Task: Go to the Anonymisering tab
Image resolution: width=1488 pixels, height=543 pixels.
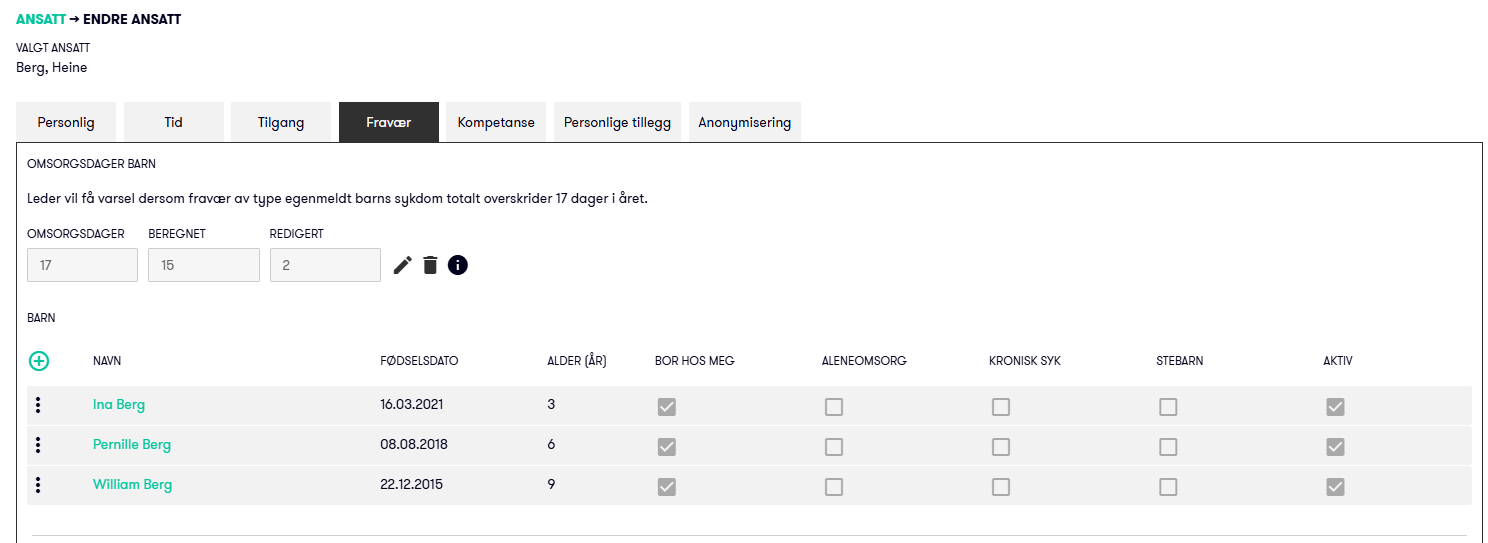Action: coord(745,123)
